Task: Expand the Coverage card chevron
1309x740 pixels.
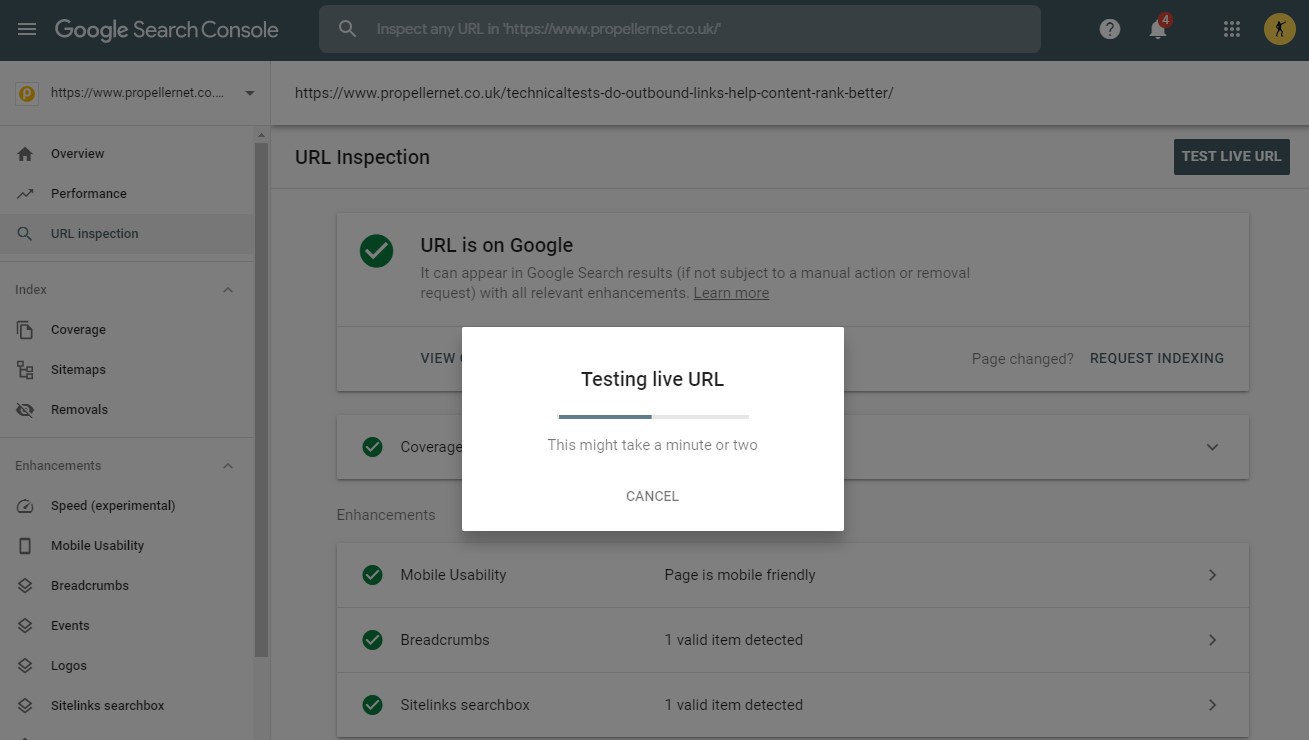Action: [x=1212, y=447]
